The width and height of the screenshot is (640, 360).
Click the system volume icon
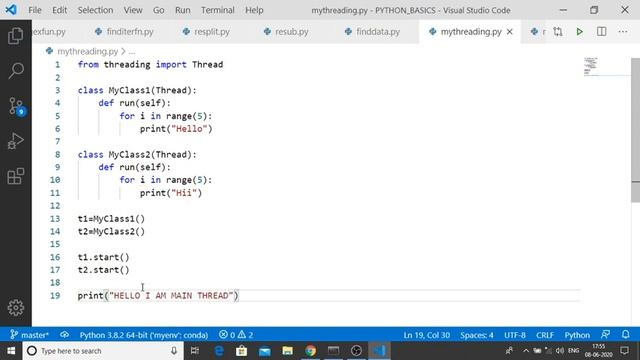coord(560,351)
